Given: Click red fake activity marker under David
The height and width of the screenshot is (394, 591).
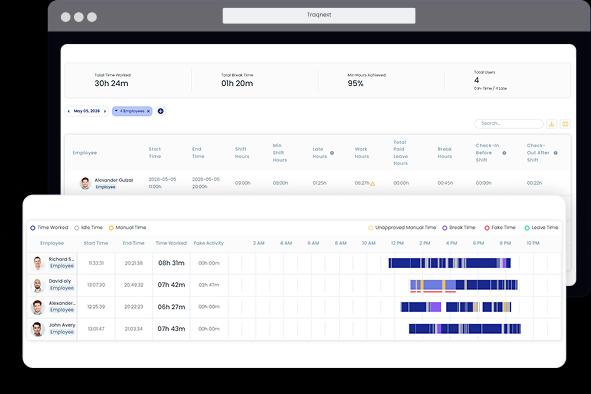Looking at the screenshot, I should [x=433, y=292].
